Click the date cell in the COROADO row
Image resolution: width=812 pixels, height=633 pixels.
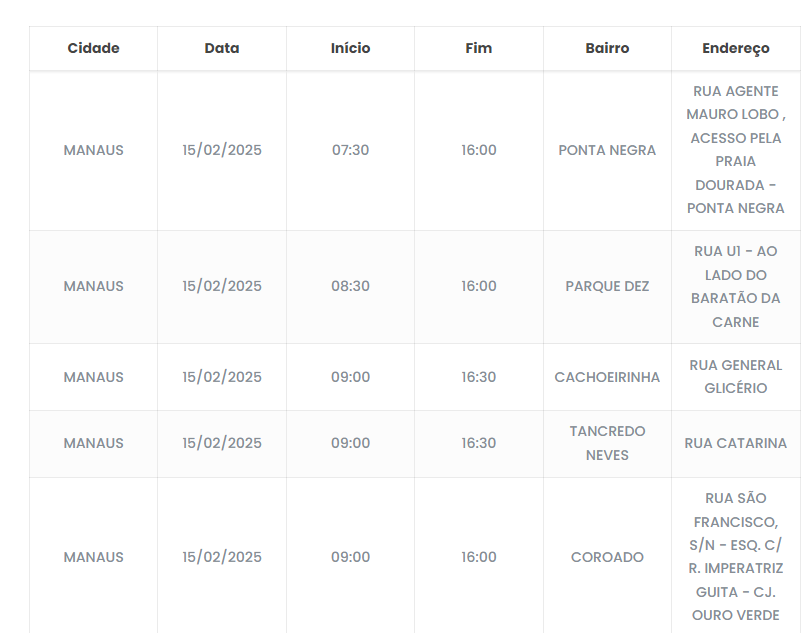pos(222,557)
